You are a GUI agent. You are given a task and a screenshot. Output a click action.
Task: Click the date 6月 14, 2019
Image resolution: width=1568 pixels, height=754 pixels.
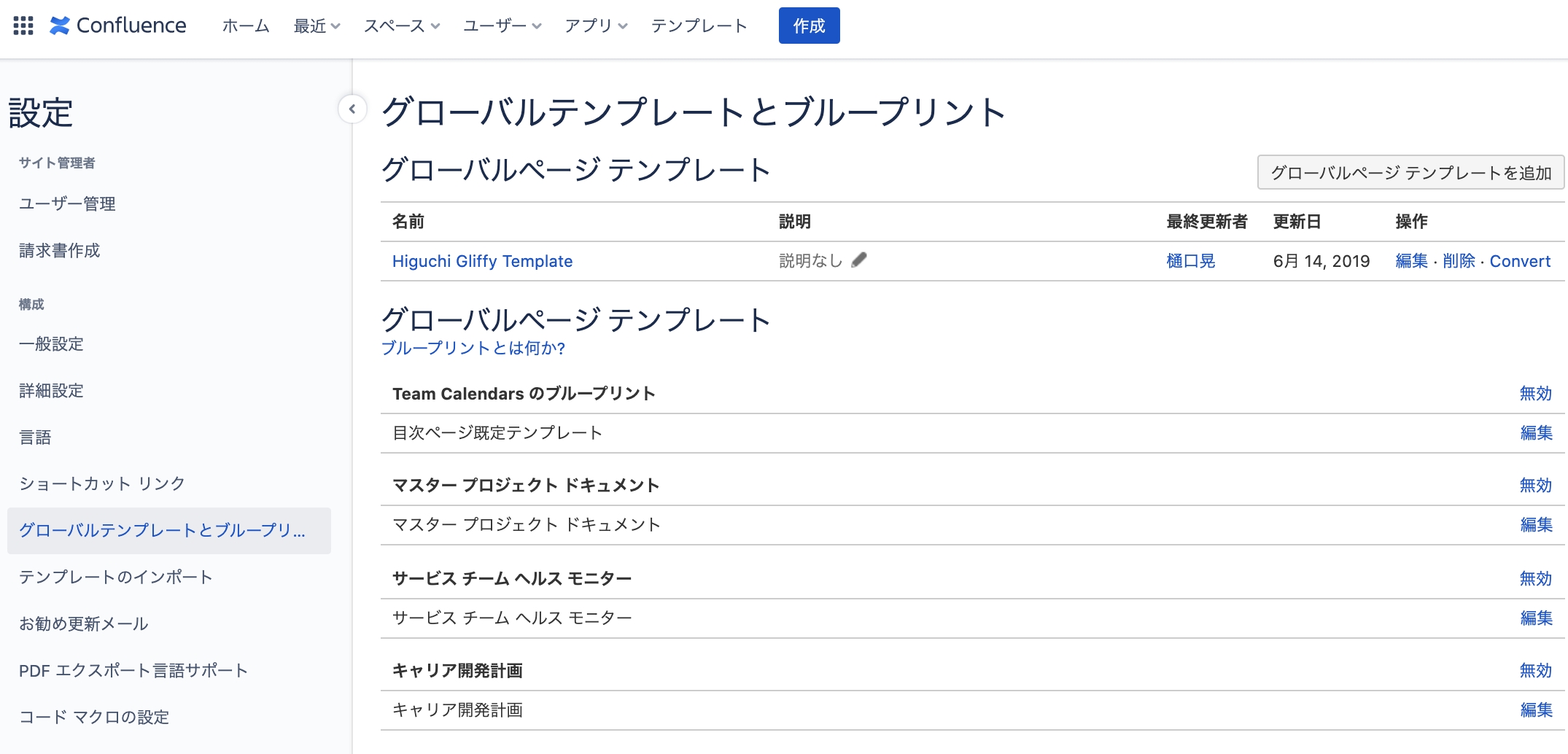(x=1321, y=261)
